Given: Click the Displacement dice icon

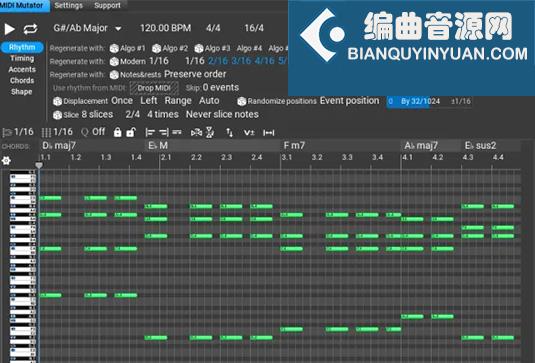Looking at the screenshot, I should [57, 101].
